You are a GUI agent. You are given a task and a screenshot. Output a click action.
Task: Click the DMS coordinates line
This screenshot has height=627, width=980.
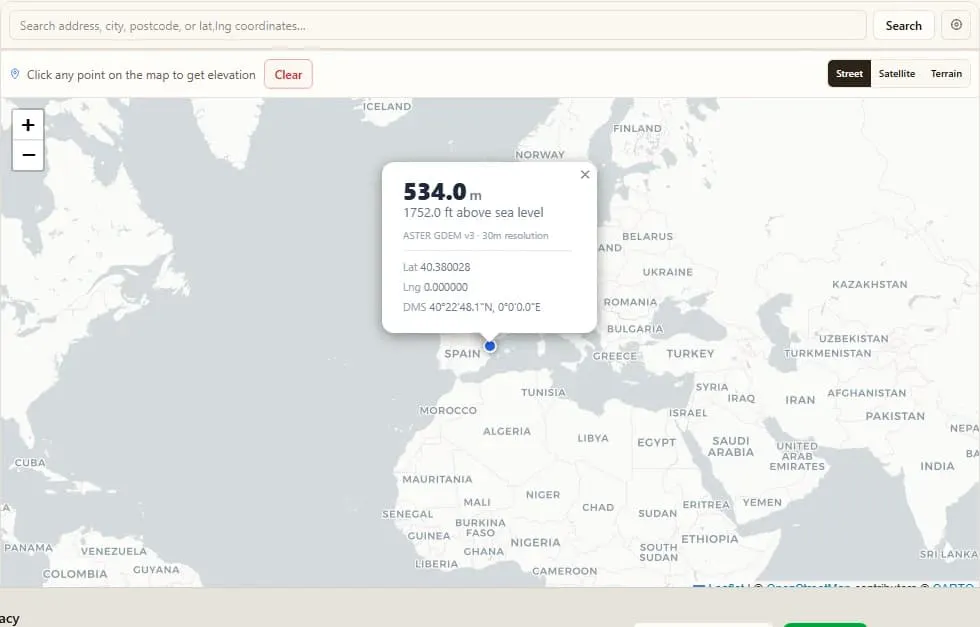(x=471, y=307)
